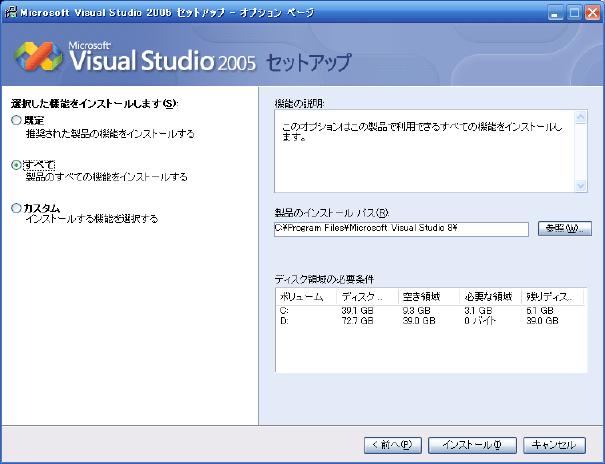This screenshot has height=464, width=605.
Task: Click the 空き領域 column header
Action: point(429,297)
